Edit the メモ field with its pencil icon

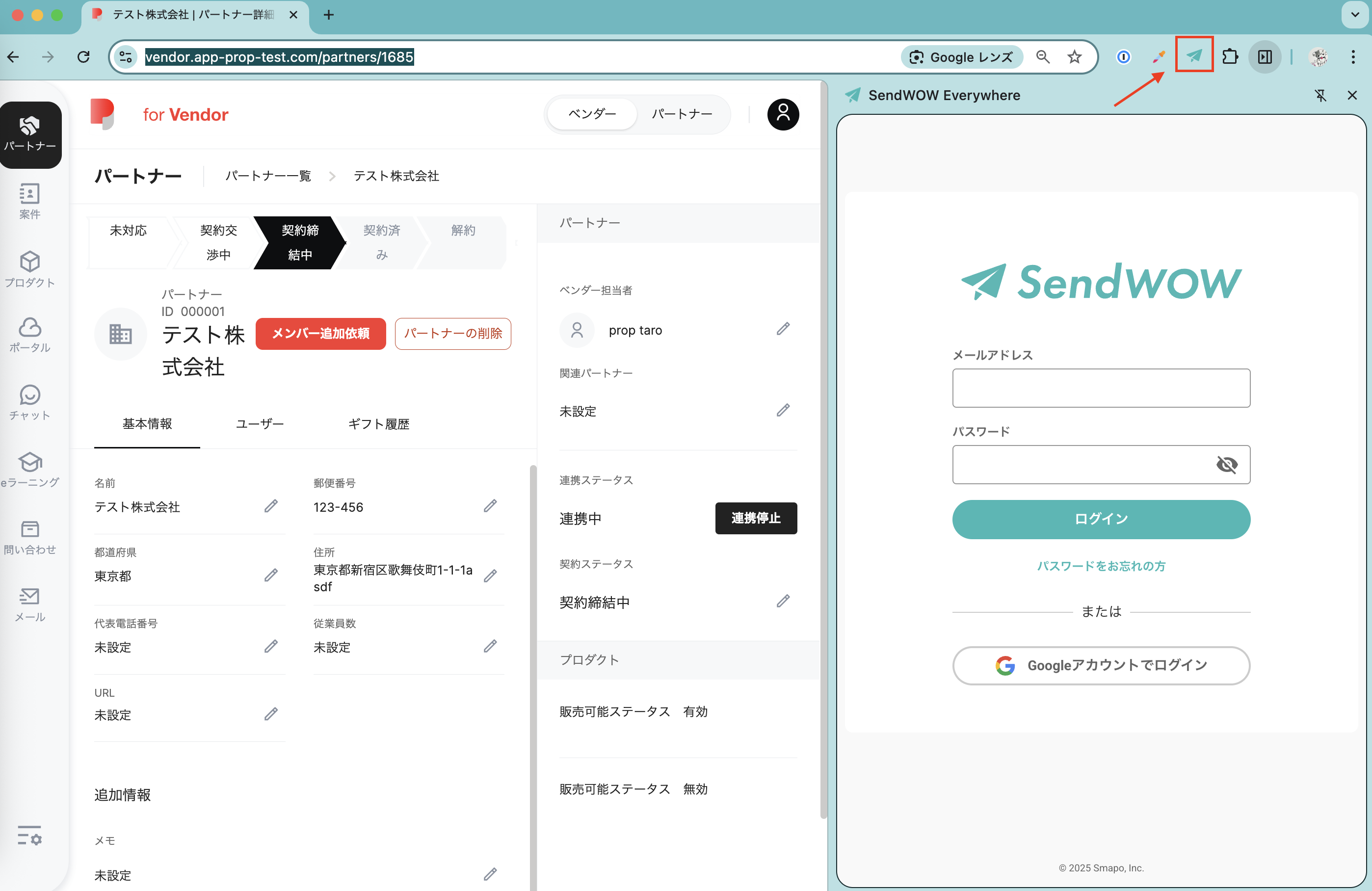[490, 874]
